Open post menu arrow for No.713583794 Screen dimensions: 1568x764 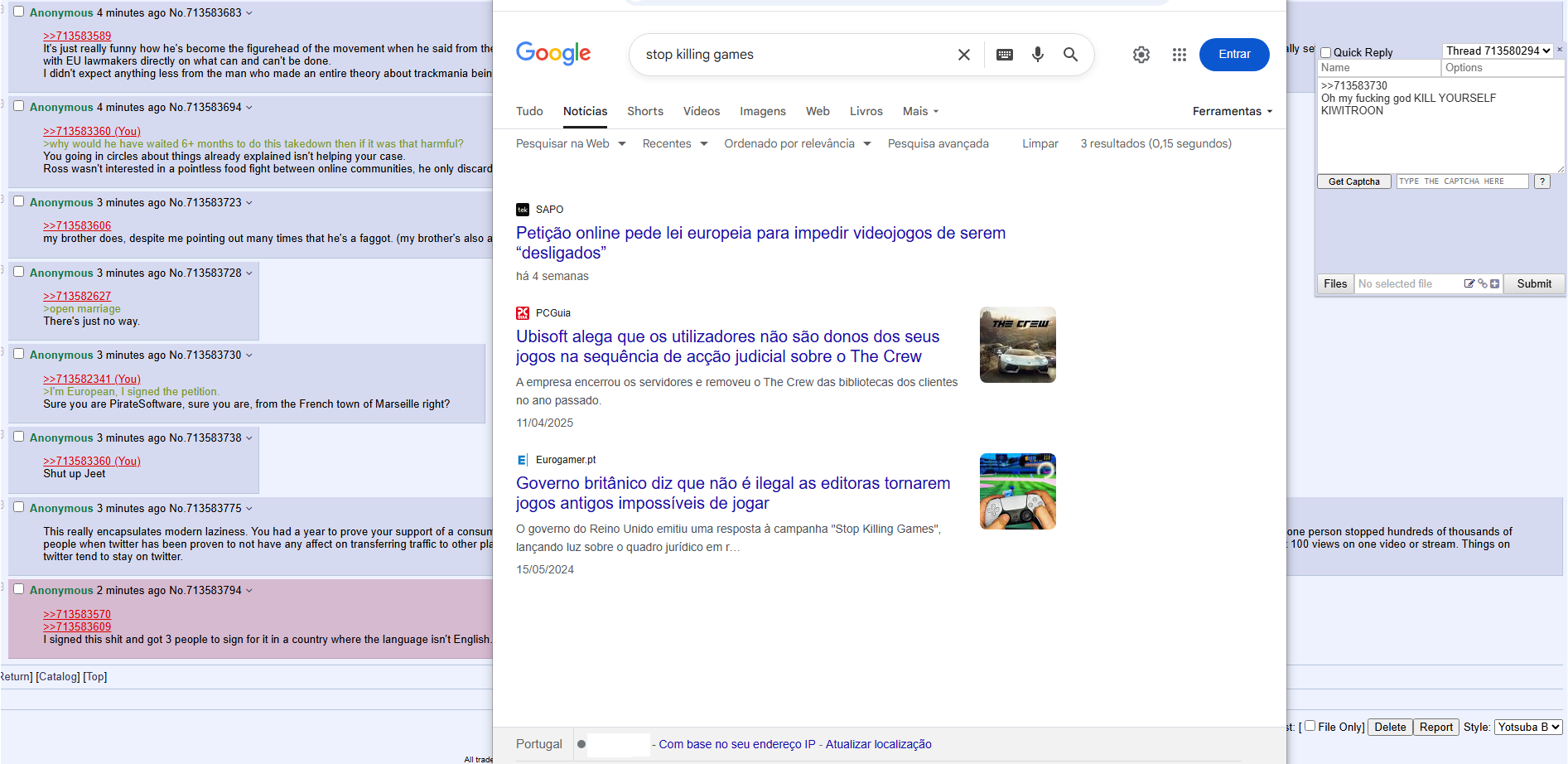[249, 591]
